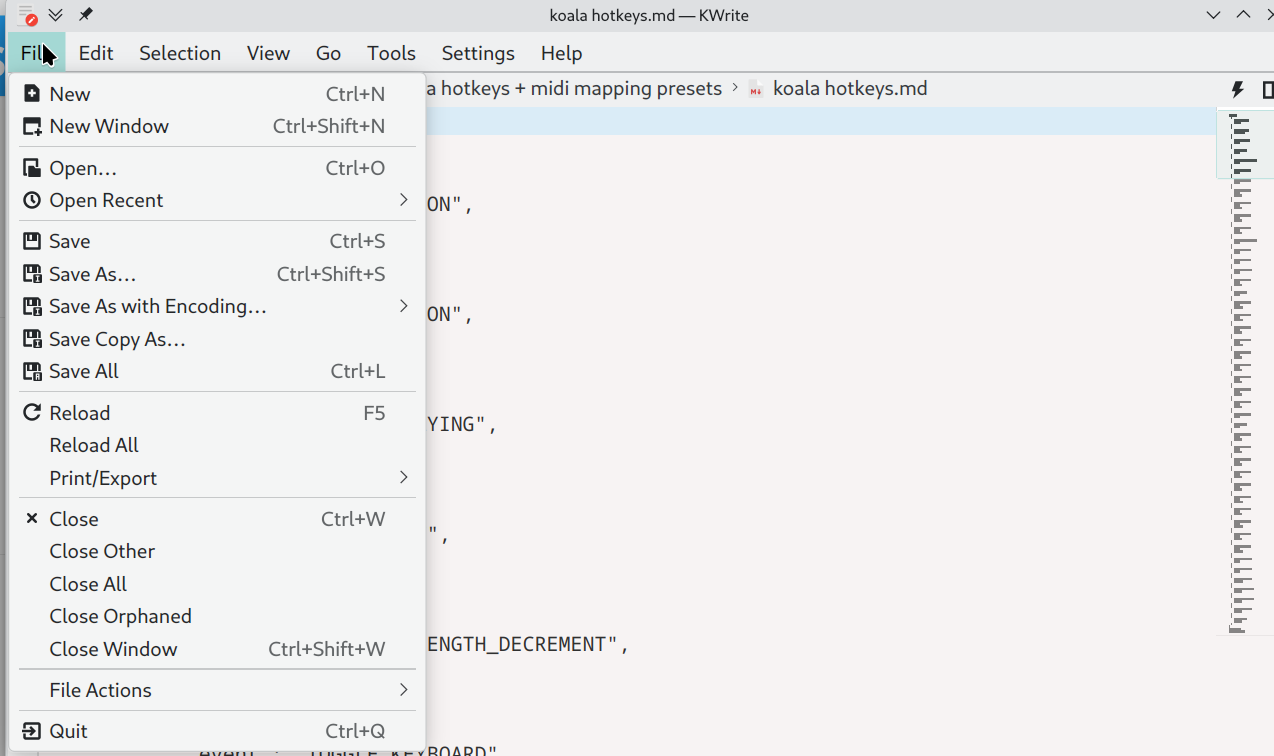The image size is (1274, 756).
Task: Choose New from the File menu
Action: coord(217,94)
